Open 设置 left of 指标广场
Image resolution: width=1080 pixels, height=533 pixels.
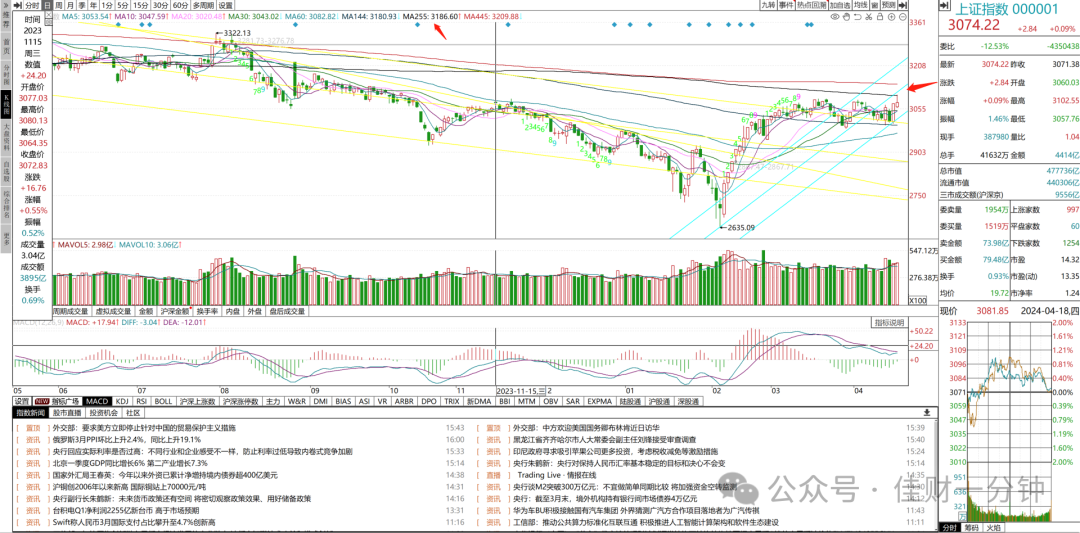tap(22, 401)
